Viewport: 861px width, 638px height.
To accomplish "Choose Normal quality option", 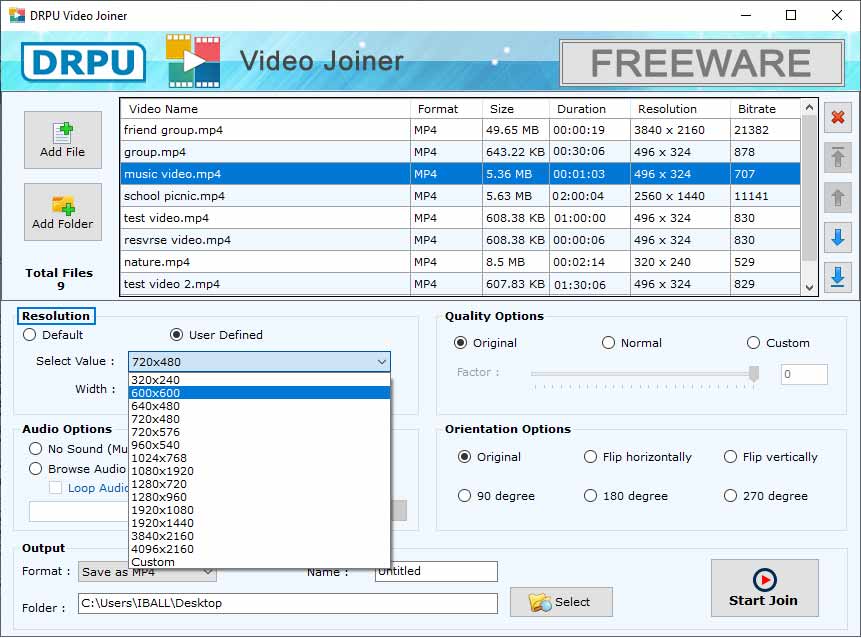I will coord(608,343).
